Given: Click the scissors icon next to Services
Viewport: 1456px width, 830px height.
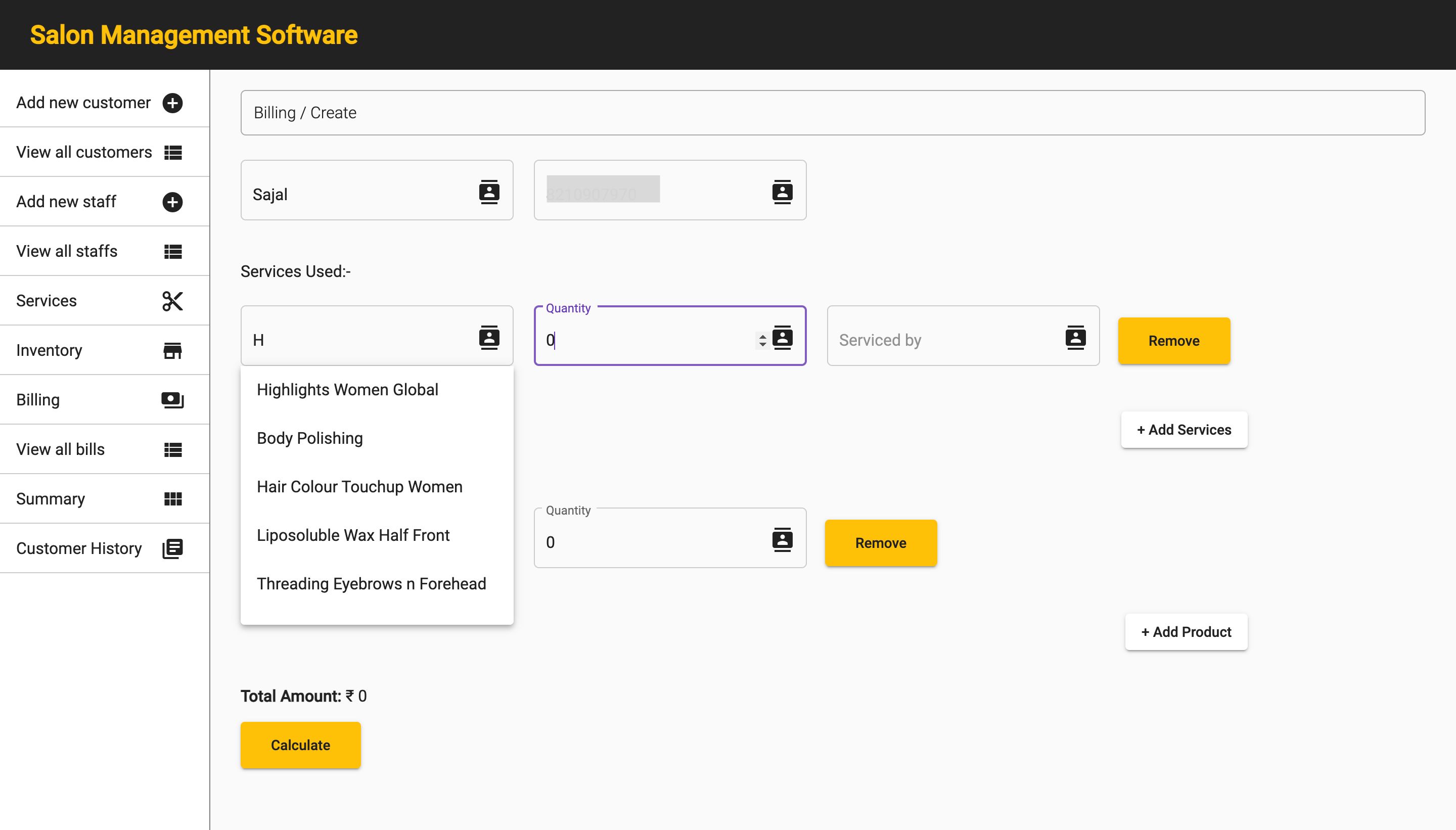Looking at the screenshot, I should (x=172, y=301).
